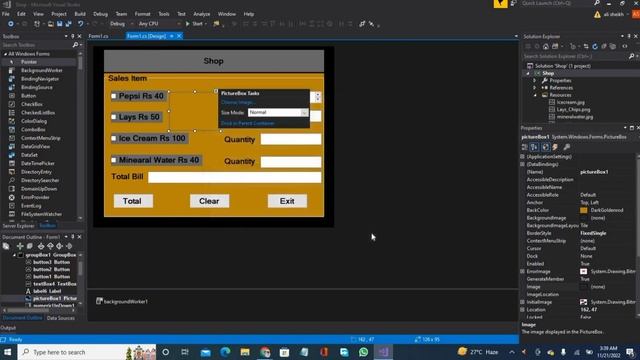Expand the (ApplicationSettings) property
The height and width of the screenshot is (360, 640).
pyautogui.click(x=522, y=157)
